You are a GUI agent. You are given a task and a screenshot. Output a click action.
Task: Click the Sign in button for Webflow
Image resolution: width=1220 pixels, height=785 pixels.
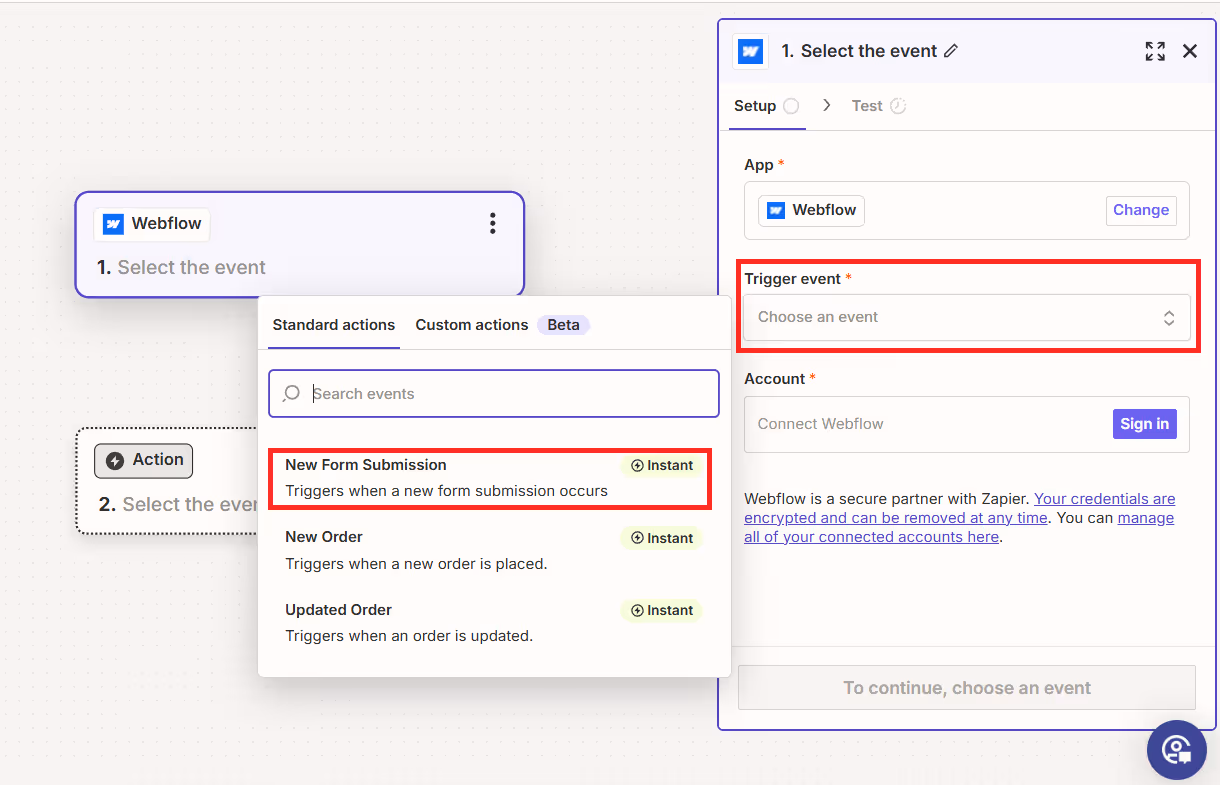(1144, 424)
